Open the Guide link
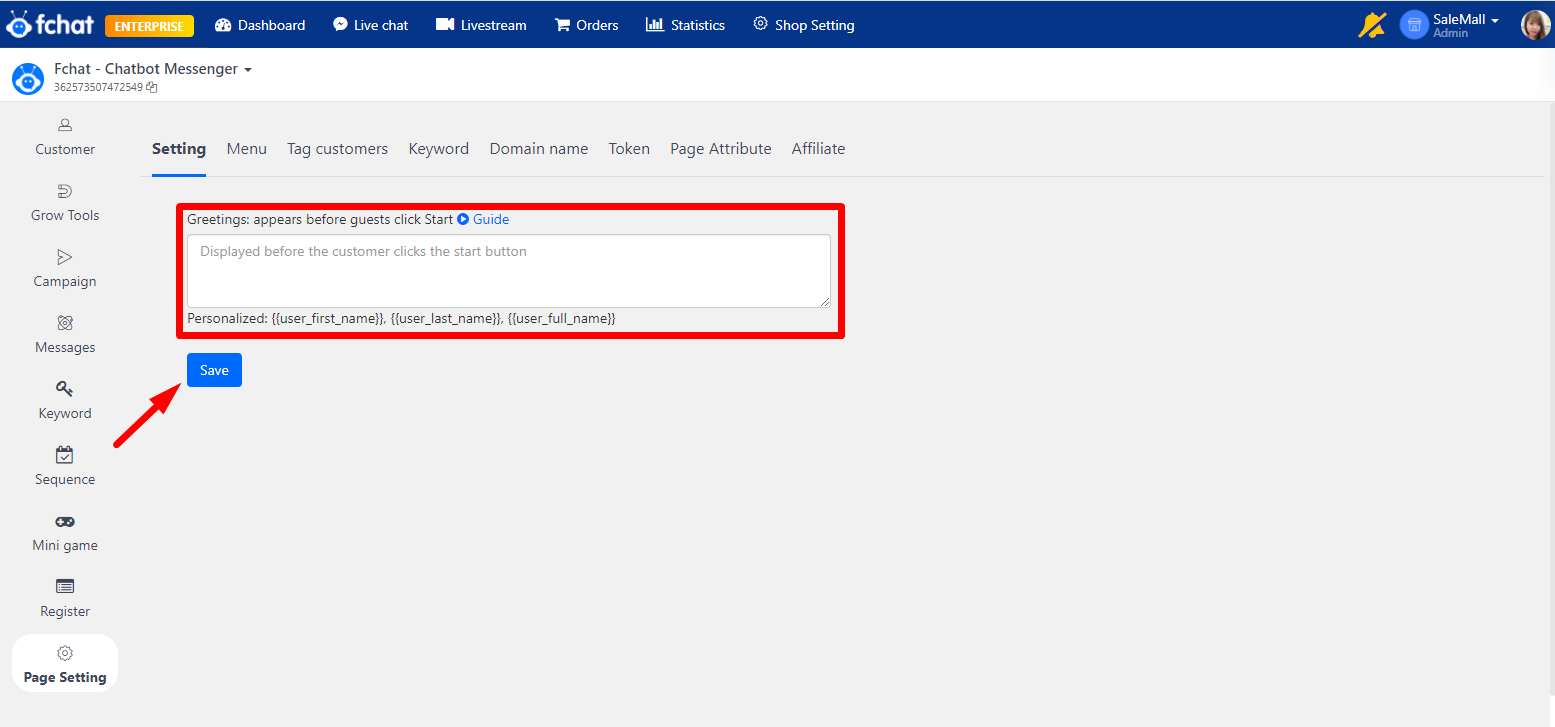This screenshot has height=727, width=1555. point(491,219)
